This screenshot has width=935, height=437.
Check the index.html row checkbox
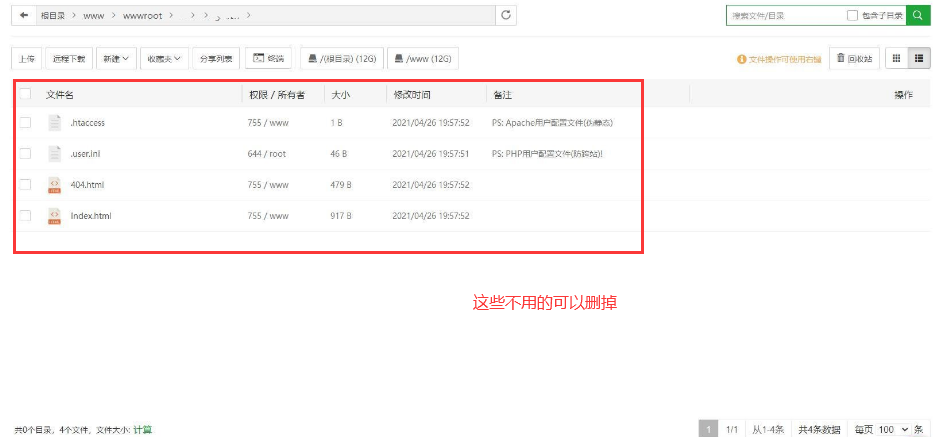(x=25, y=215)
